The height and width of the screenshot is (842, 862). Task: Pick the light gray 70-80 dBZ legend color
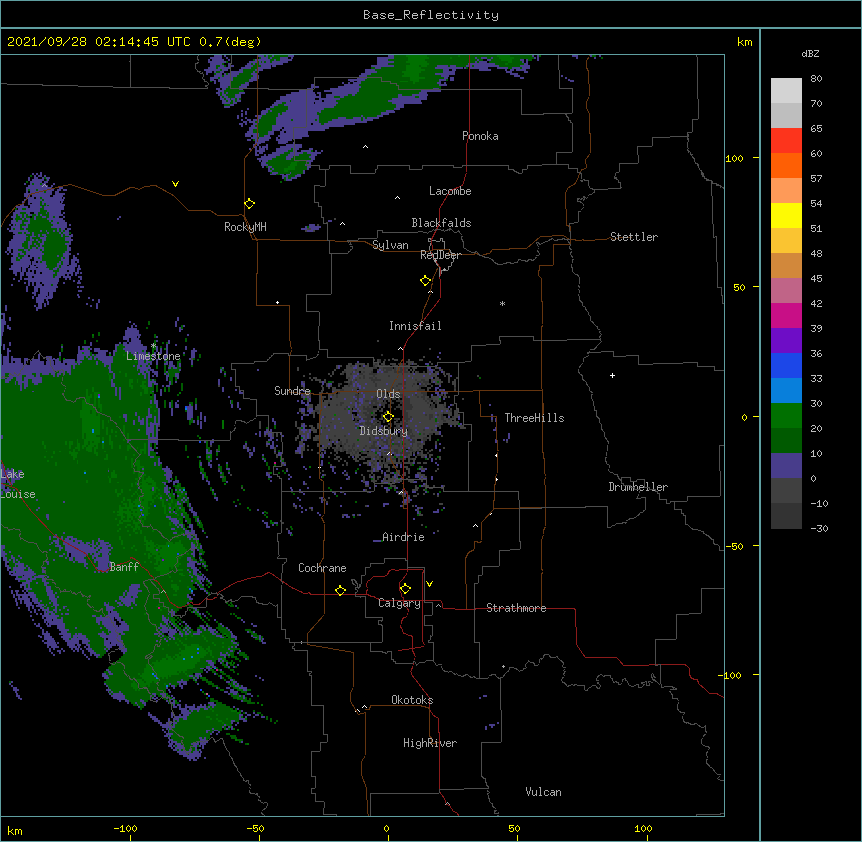point(786,91)
